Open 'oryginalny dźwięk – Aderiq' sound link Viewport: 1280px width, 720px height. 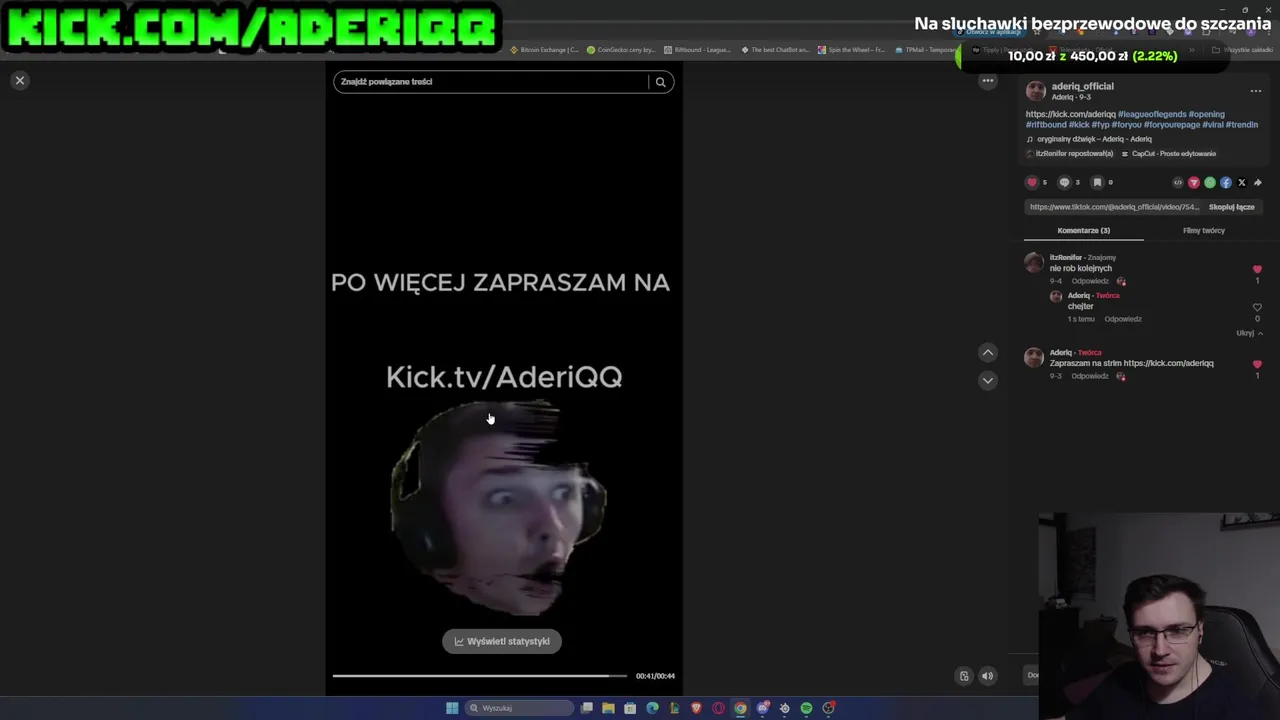[1094, 139]
